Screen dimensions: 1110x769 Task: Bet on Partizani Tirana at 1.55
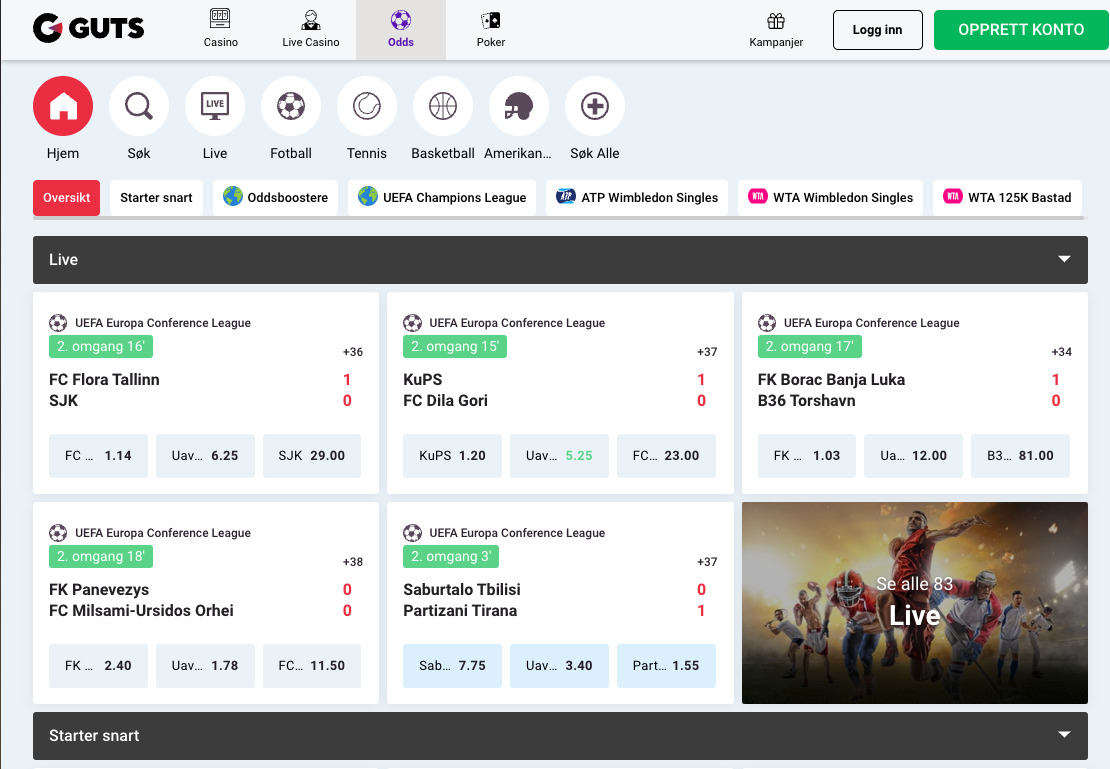coord(666,666)
